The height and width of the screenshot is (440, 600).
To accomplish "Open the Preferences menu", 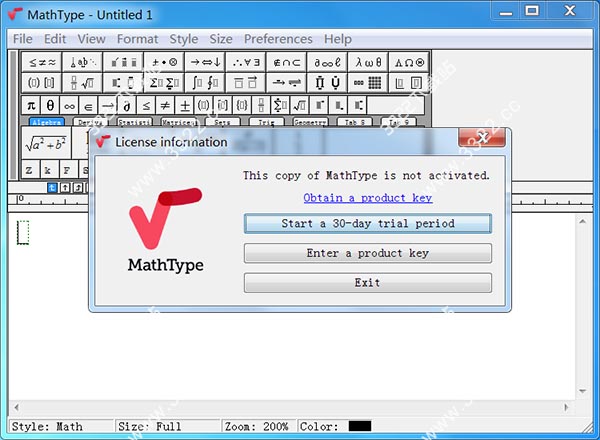I will click(x=278, y=39).
